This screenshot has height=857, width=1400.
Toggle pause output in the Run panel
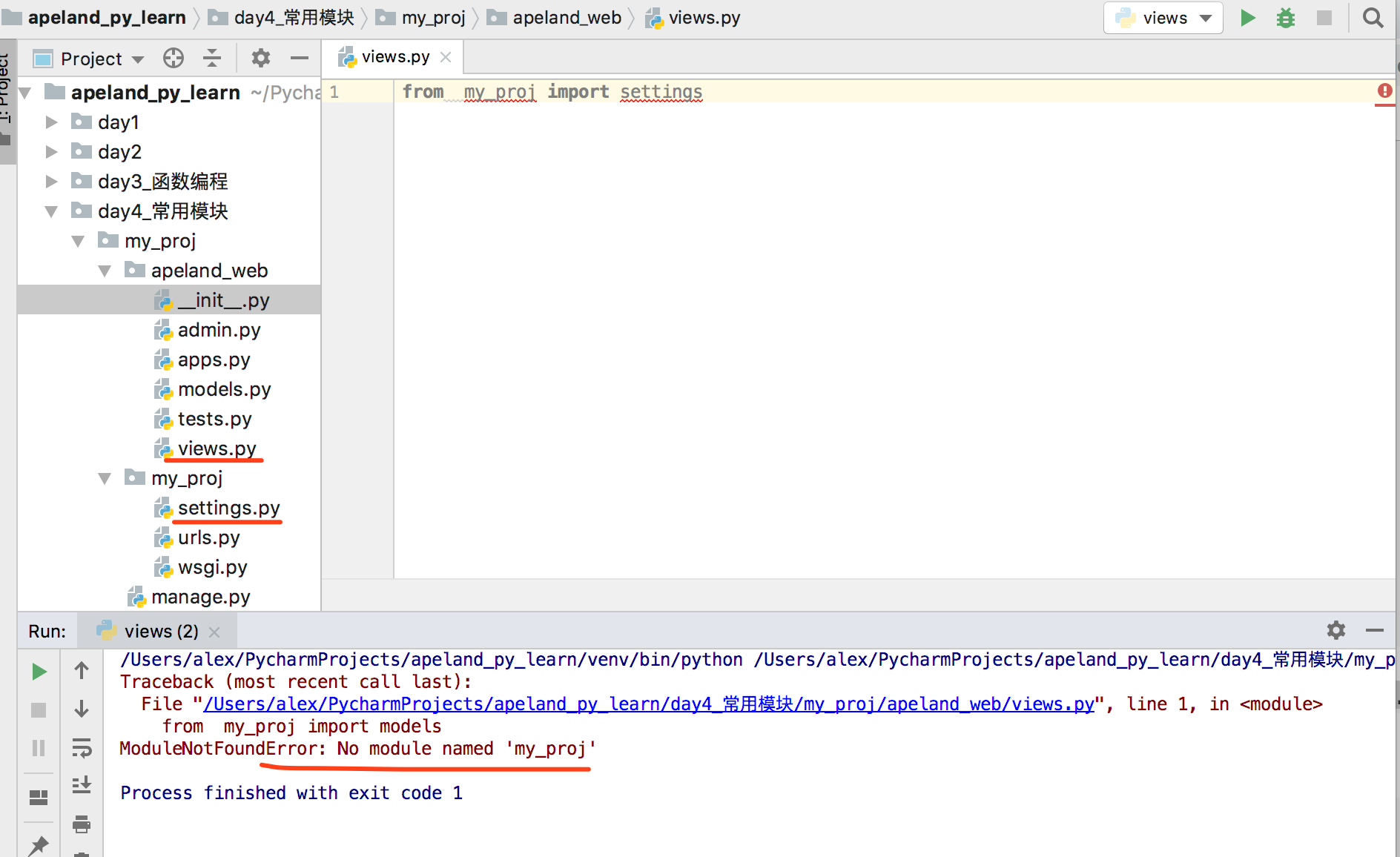[39, 748]
